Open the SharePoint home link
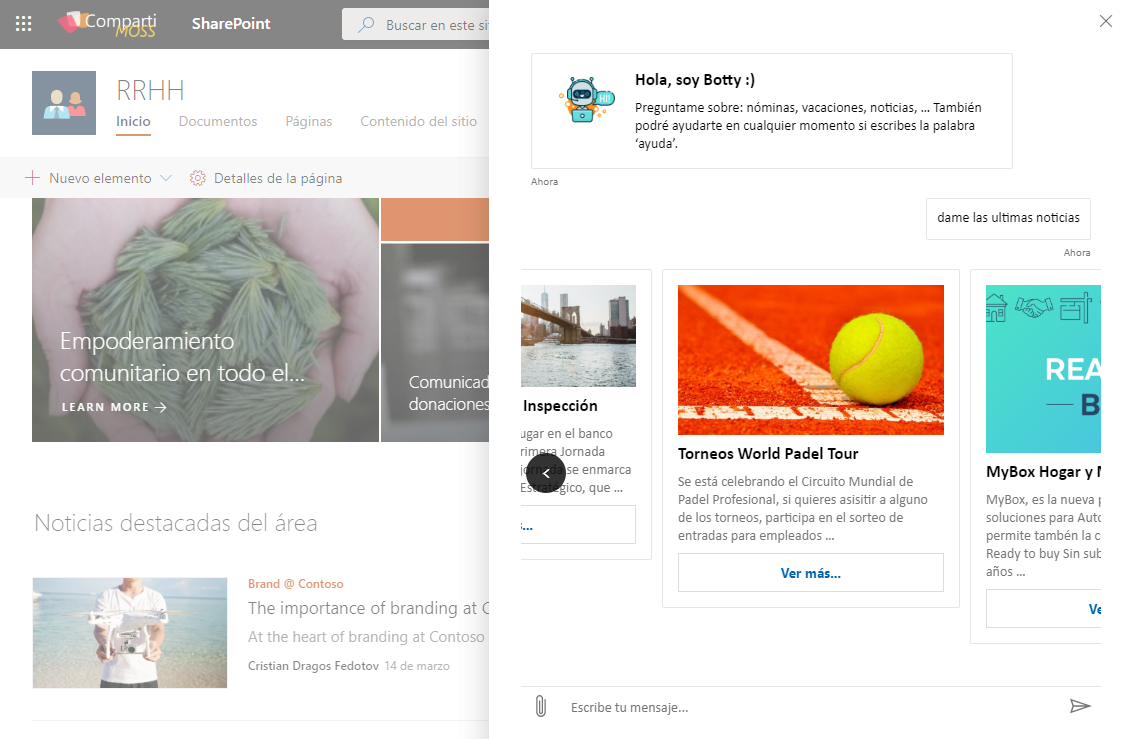Viewport: 1126px width, 739px height. [x=231, y=24]
